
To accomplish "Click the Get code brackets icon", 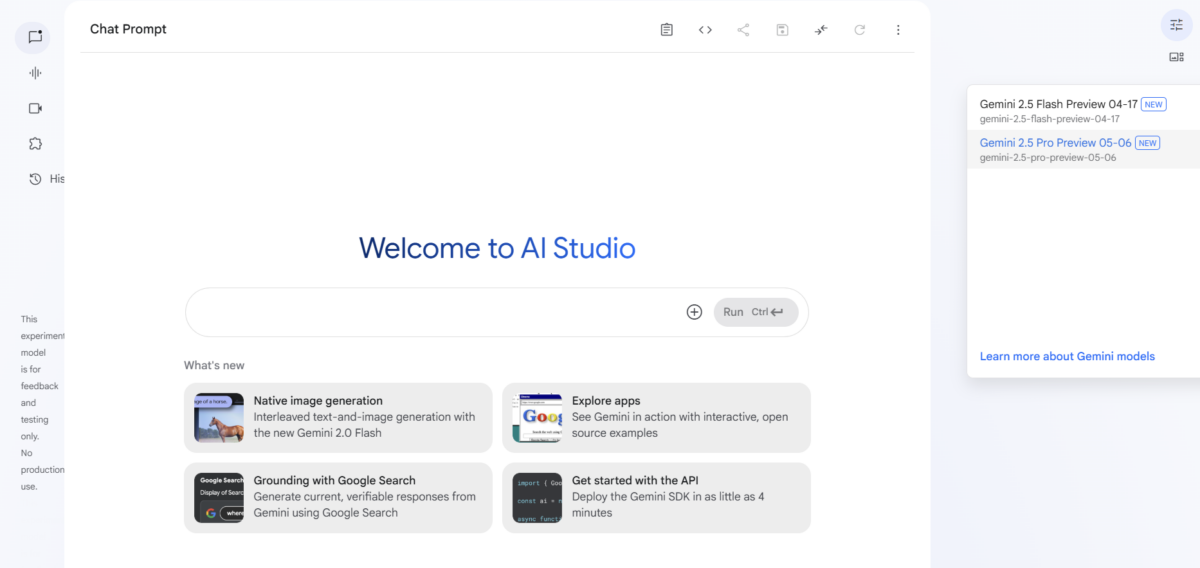I will [x=705, y=30].
